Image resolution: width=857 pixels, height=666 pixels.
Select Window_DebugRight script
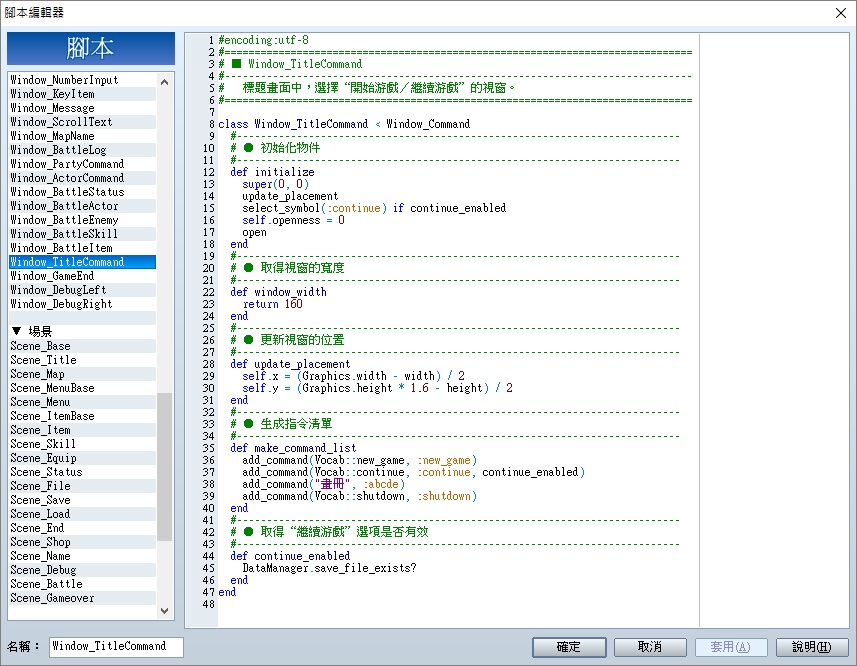[x=82, y=304]
